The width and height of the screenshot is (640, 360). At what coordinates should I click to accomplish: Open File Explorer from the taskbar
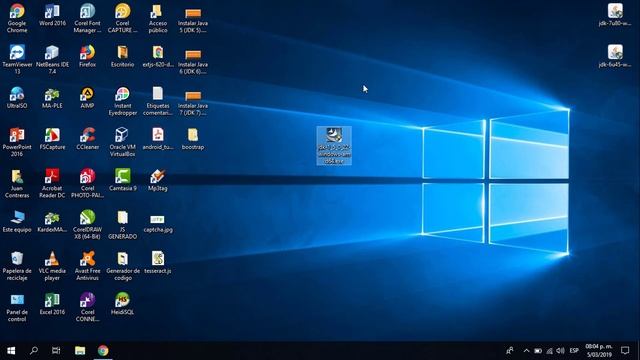[80, 351]
